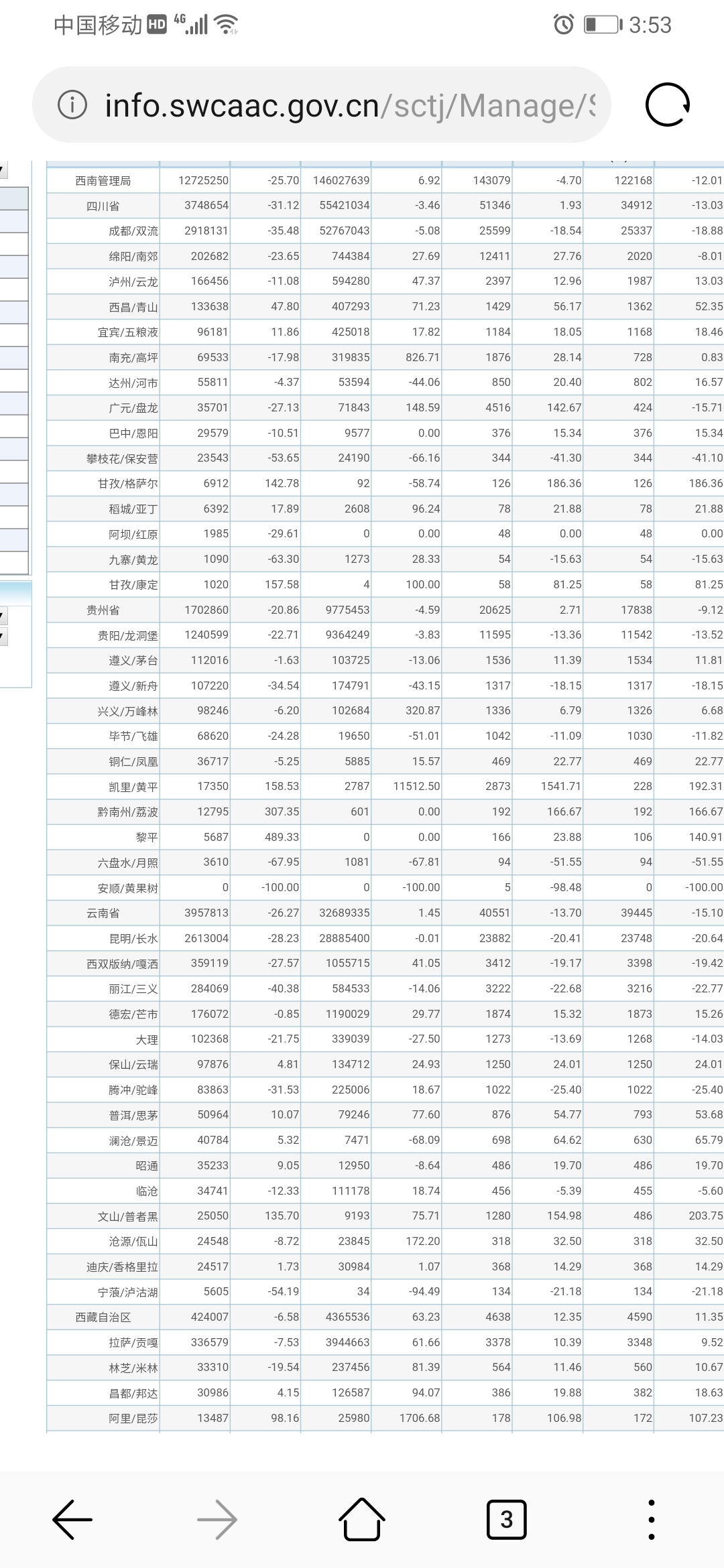
Task: Select the 西藏自治区 region row
Action: (x=103, y=1317)
